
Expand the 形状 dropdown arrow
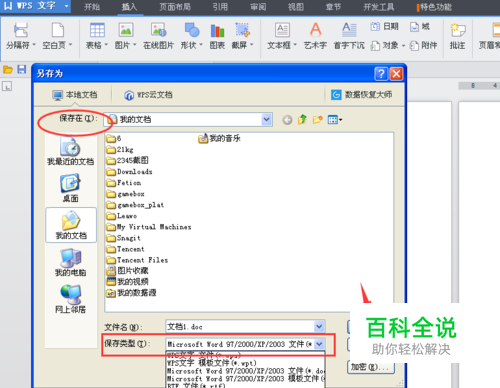[201, 45]
